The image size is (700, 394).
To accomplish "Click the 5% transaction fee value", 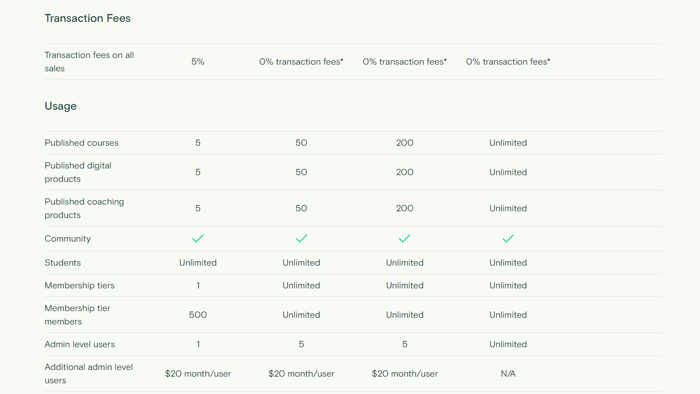I will [x=198, y=62].
